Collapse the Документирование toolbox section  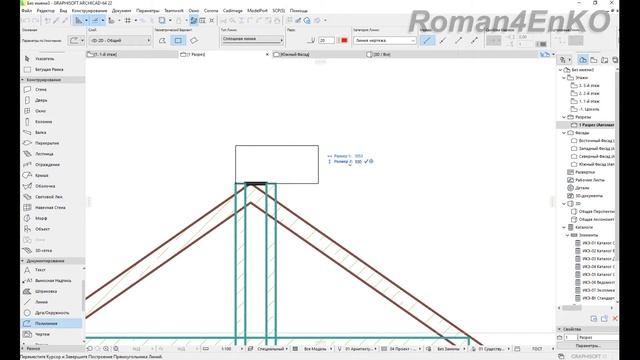[x=23, y=260]
